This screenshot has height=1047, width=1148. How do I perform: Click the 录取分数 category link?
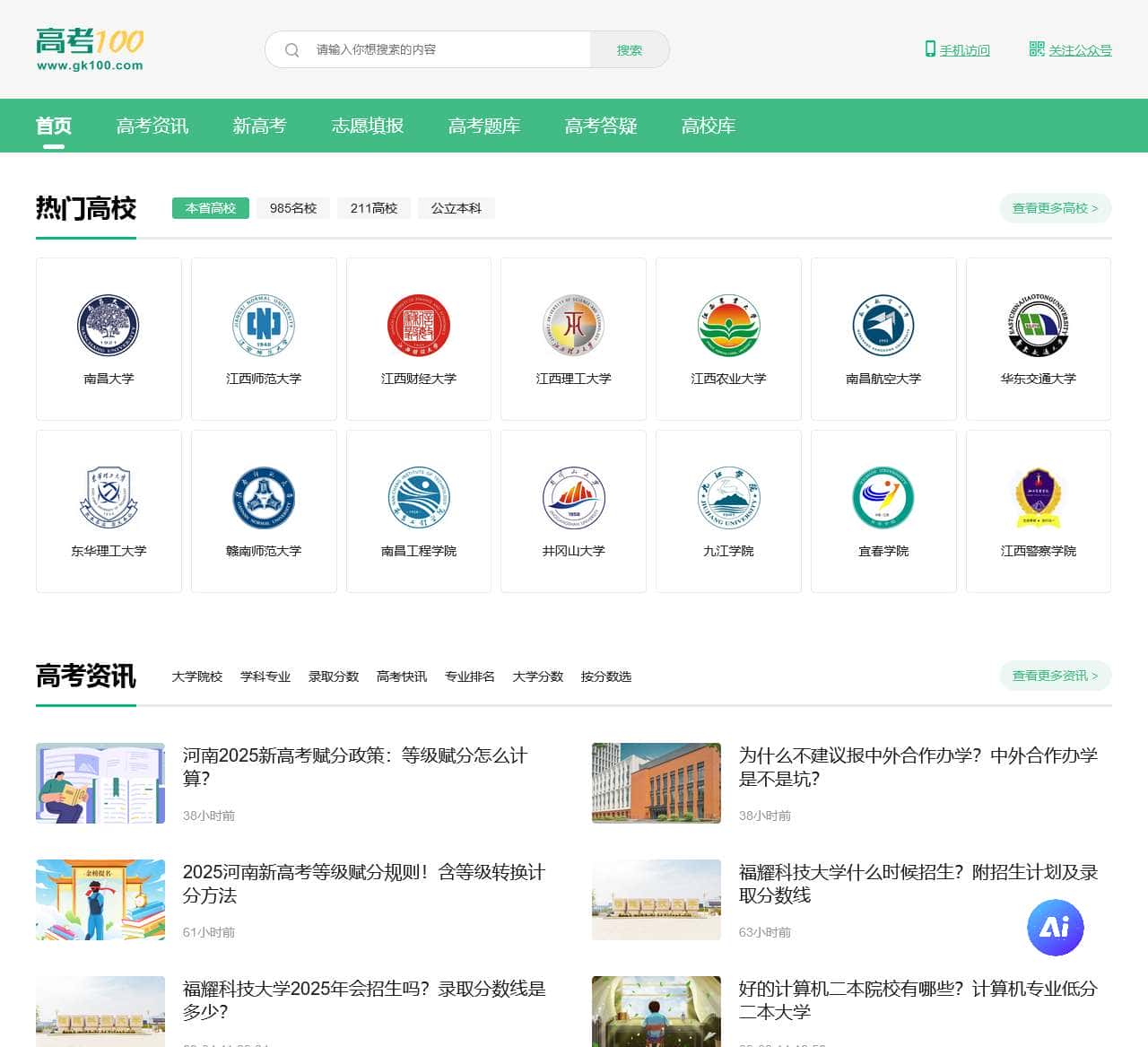coord(334,676)
